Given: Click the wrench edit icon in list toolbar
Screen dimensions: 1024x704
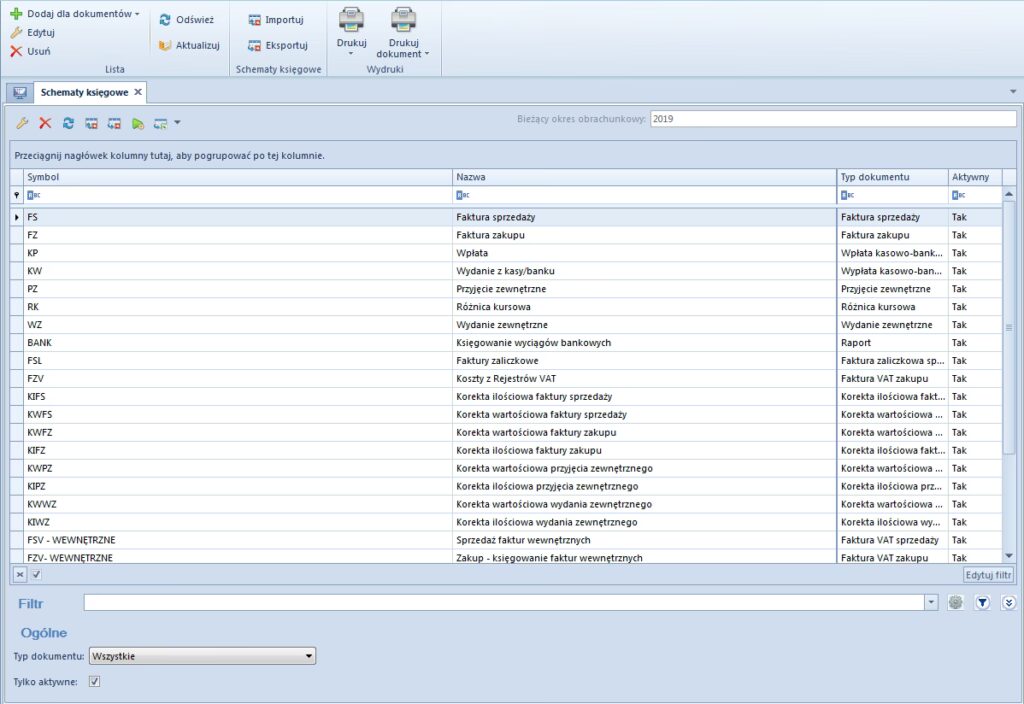Looking at the screenshot, I should (23, 123).
